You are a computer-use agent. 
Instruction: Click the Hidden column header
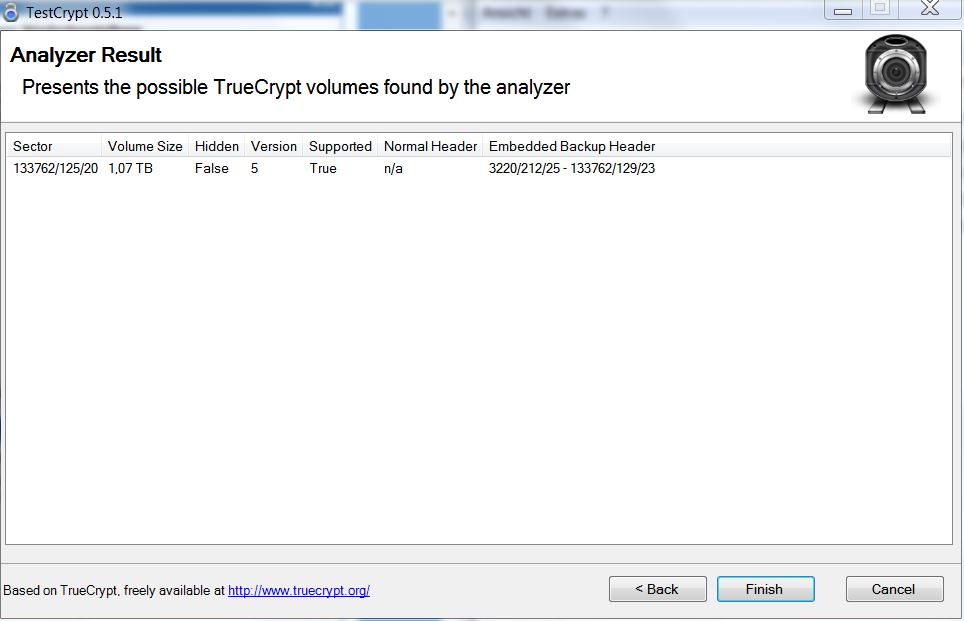[216, 146]
